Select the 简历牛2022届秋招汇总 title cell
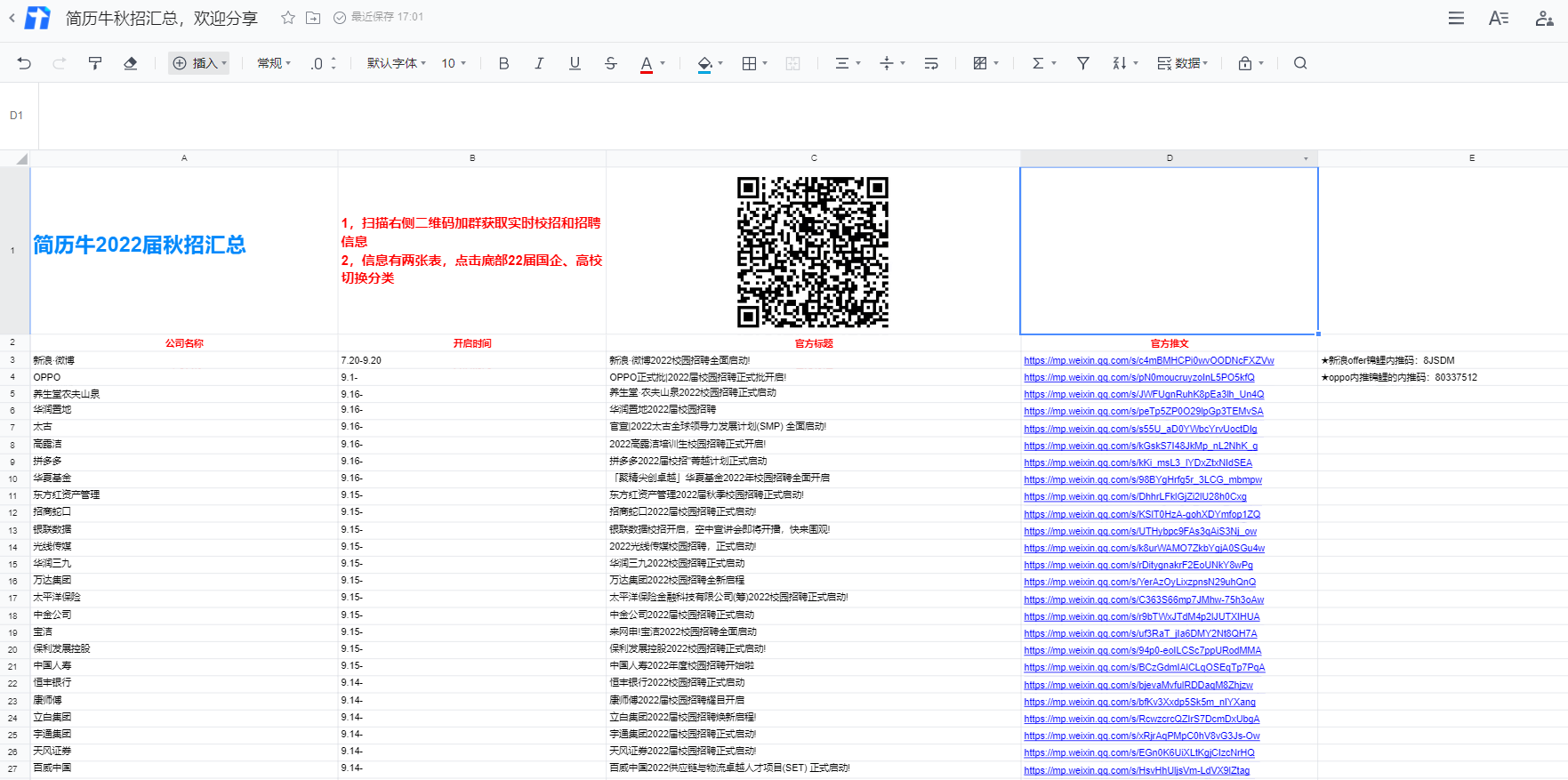The width and height of the screenshot is (1568, 780). click(184, 251)
